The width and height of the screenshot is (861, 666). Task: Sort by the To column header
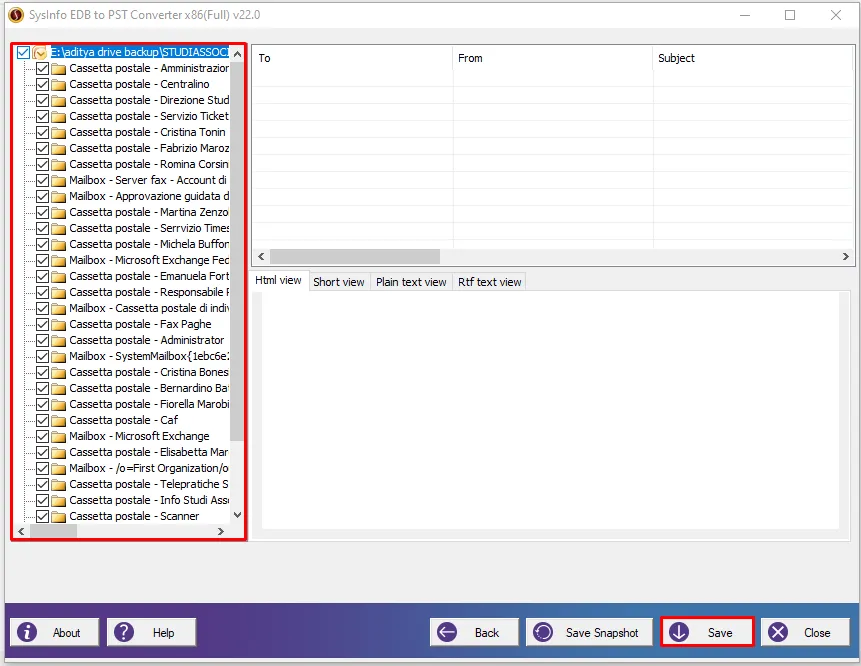click(353, 58)
